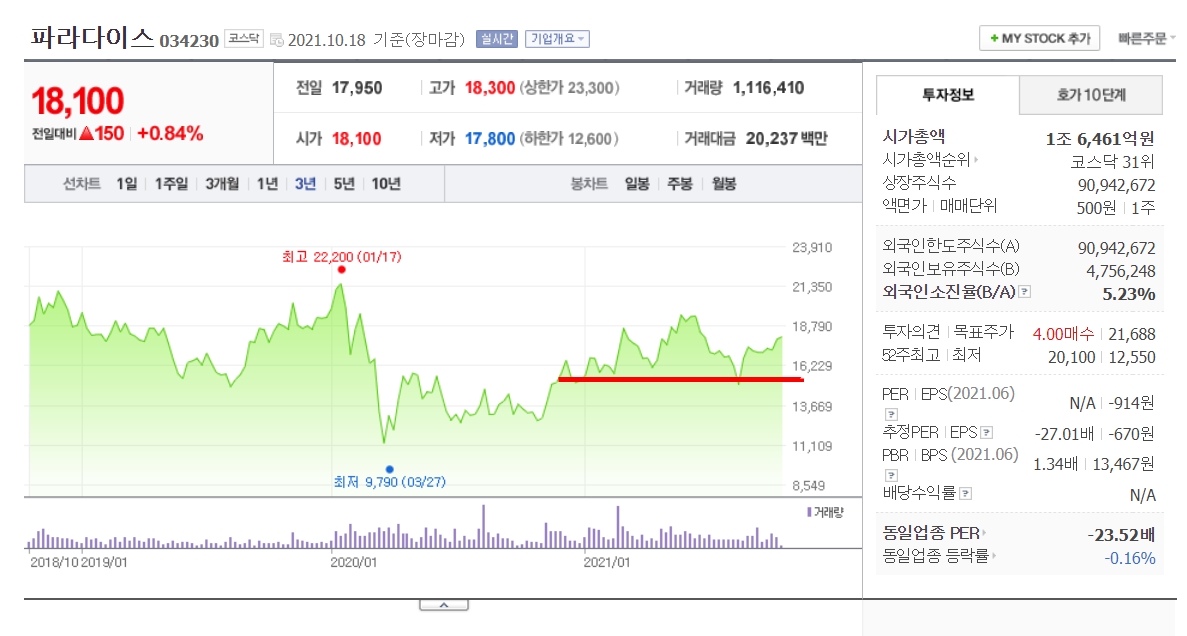The width and height of the screenshot is (1187, 636).
Task: Switch to the 투자정보 tab
Action: point(948,95)
